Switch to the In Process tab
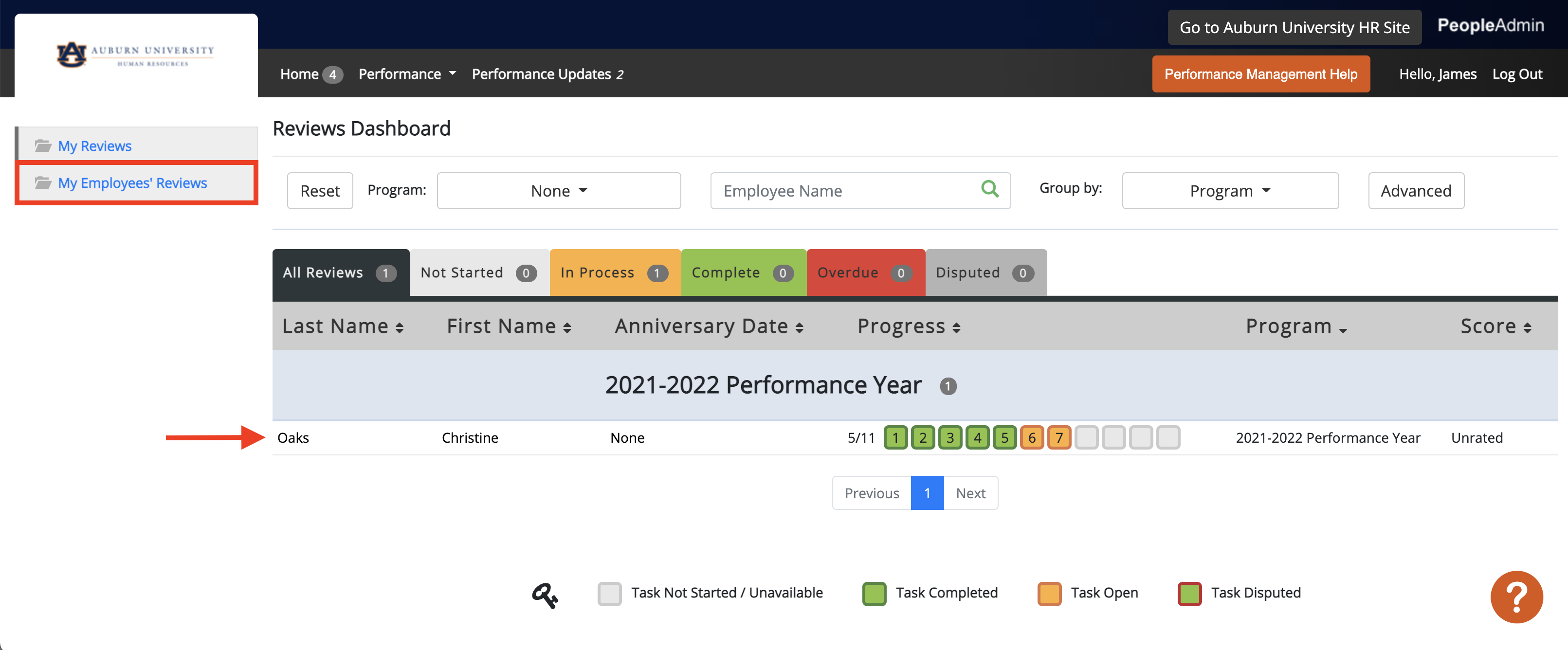 615,272
